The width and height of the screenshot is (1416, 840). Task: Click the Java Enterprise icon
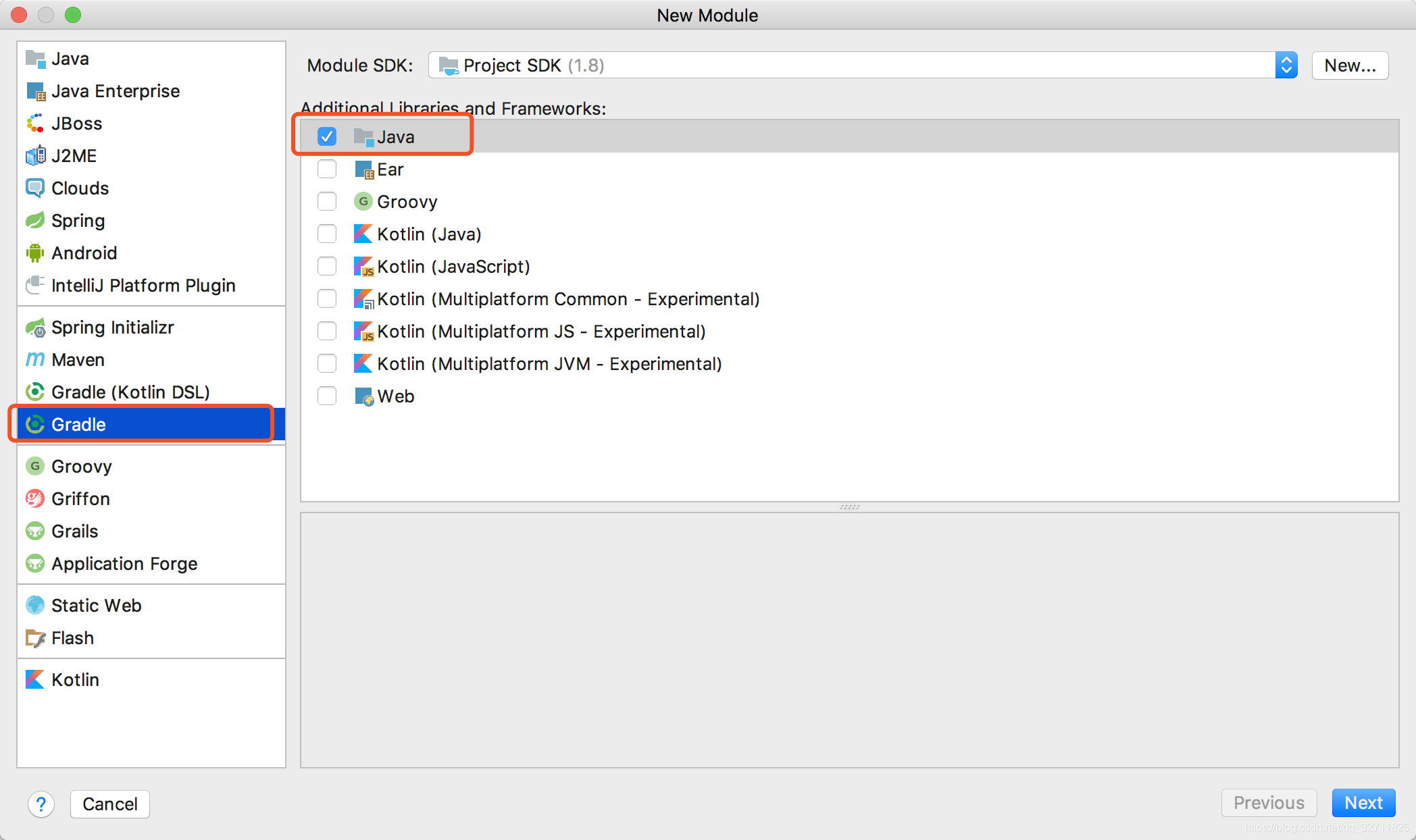(35, 91)
